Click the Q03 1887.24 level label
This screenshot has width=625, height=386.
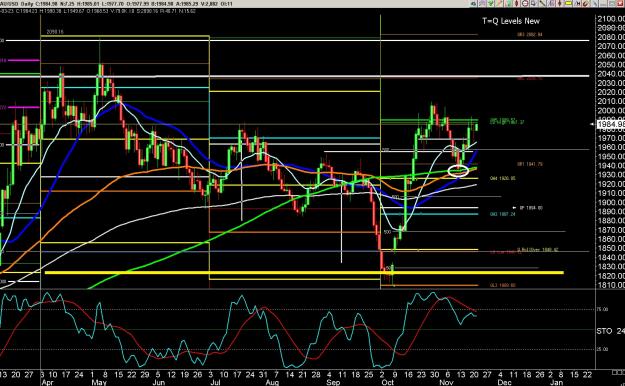pos(503,214)
